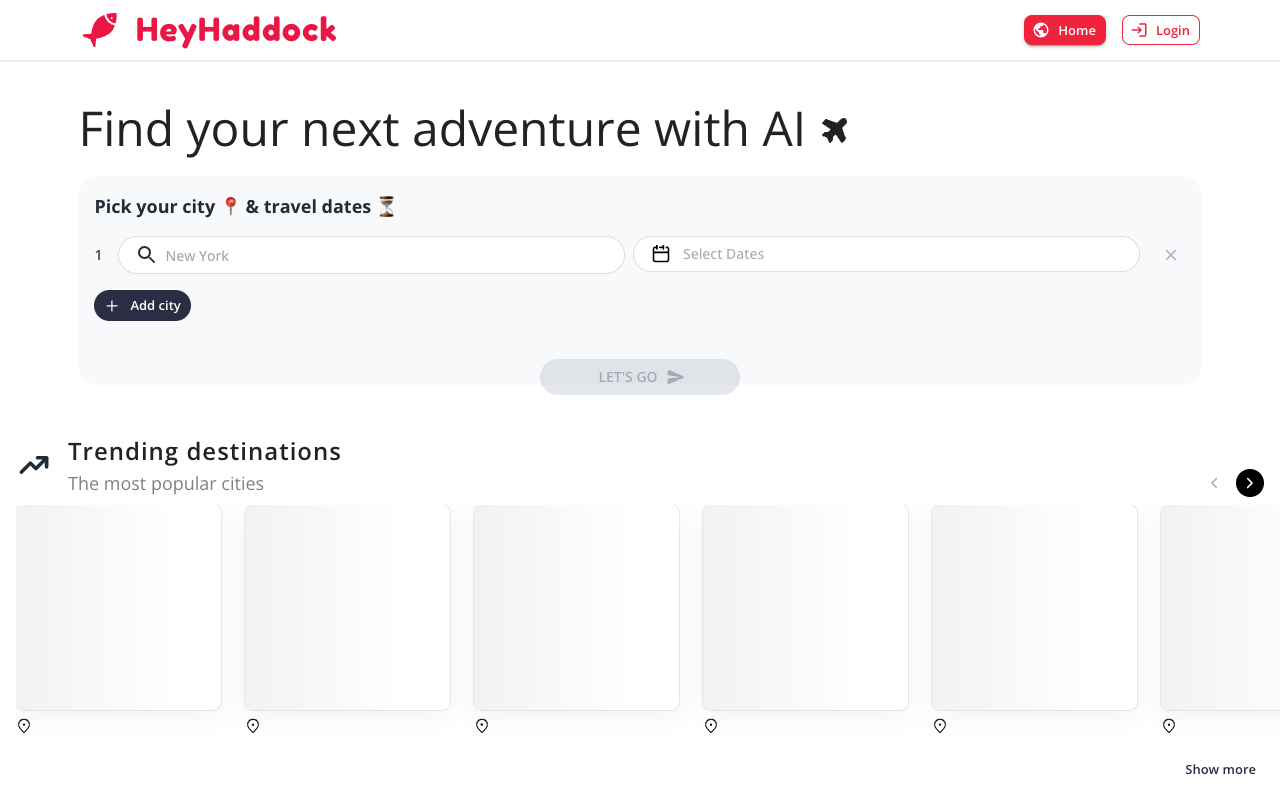
Task: Click the globe icon in Home button
Action: pyautogui.click(x=1041, y=30)
